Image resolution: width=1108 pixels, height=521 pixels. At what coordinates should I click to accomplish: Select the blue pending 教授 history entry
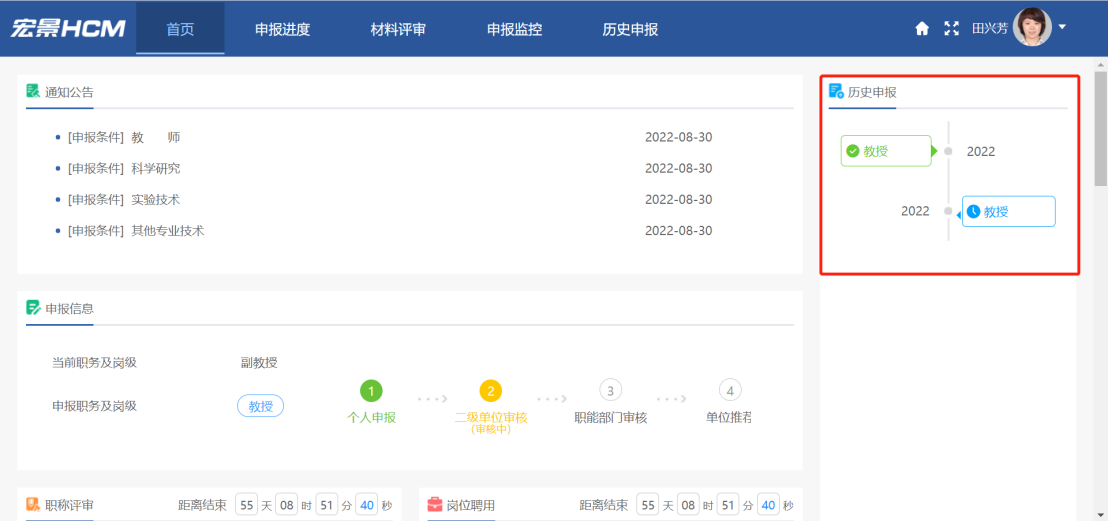(1008, 212)
